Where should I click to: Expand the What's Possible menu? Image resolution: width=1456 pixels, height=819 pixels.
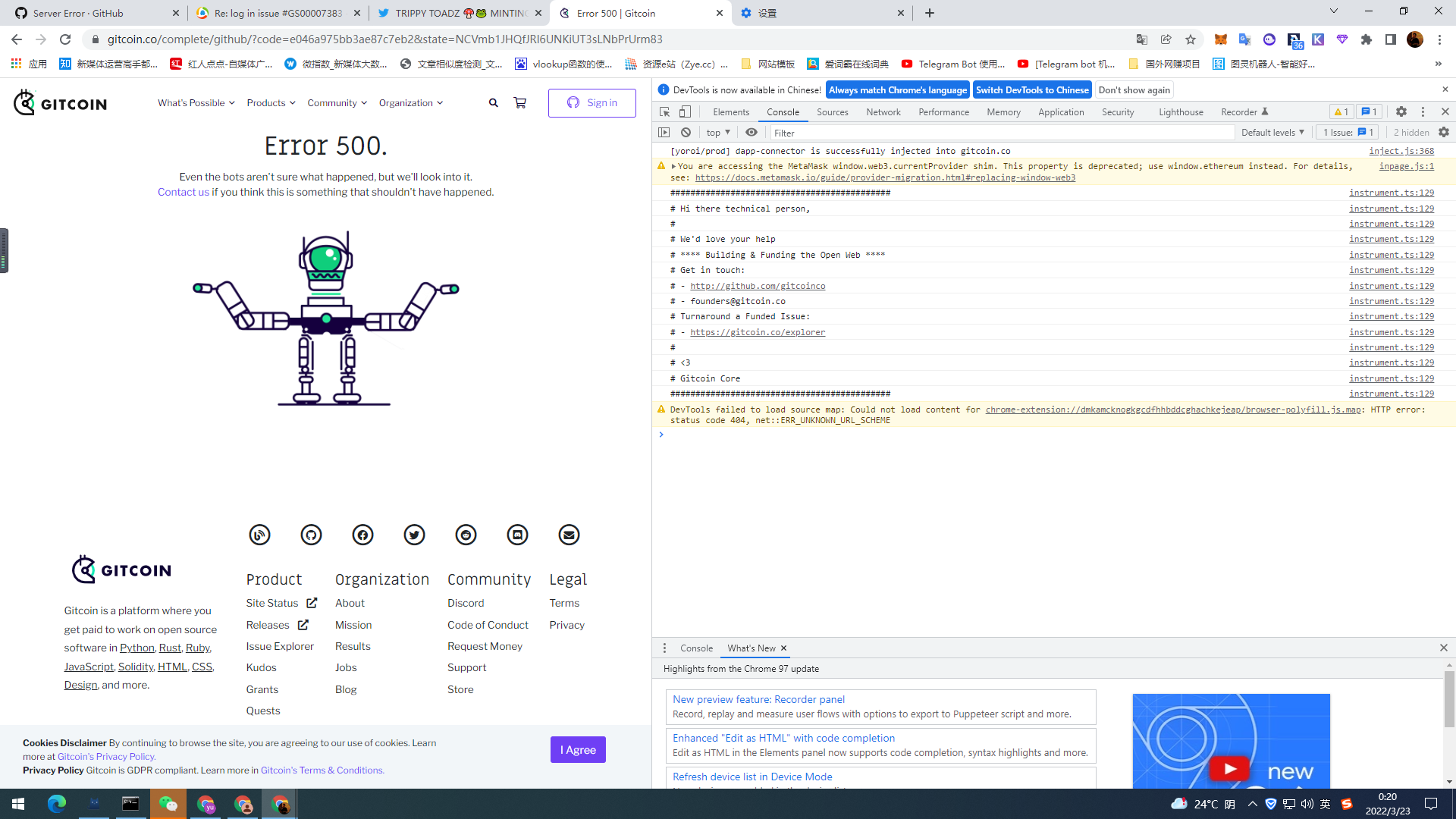[x=196, y=103]
